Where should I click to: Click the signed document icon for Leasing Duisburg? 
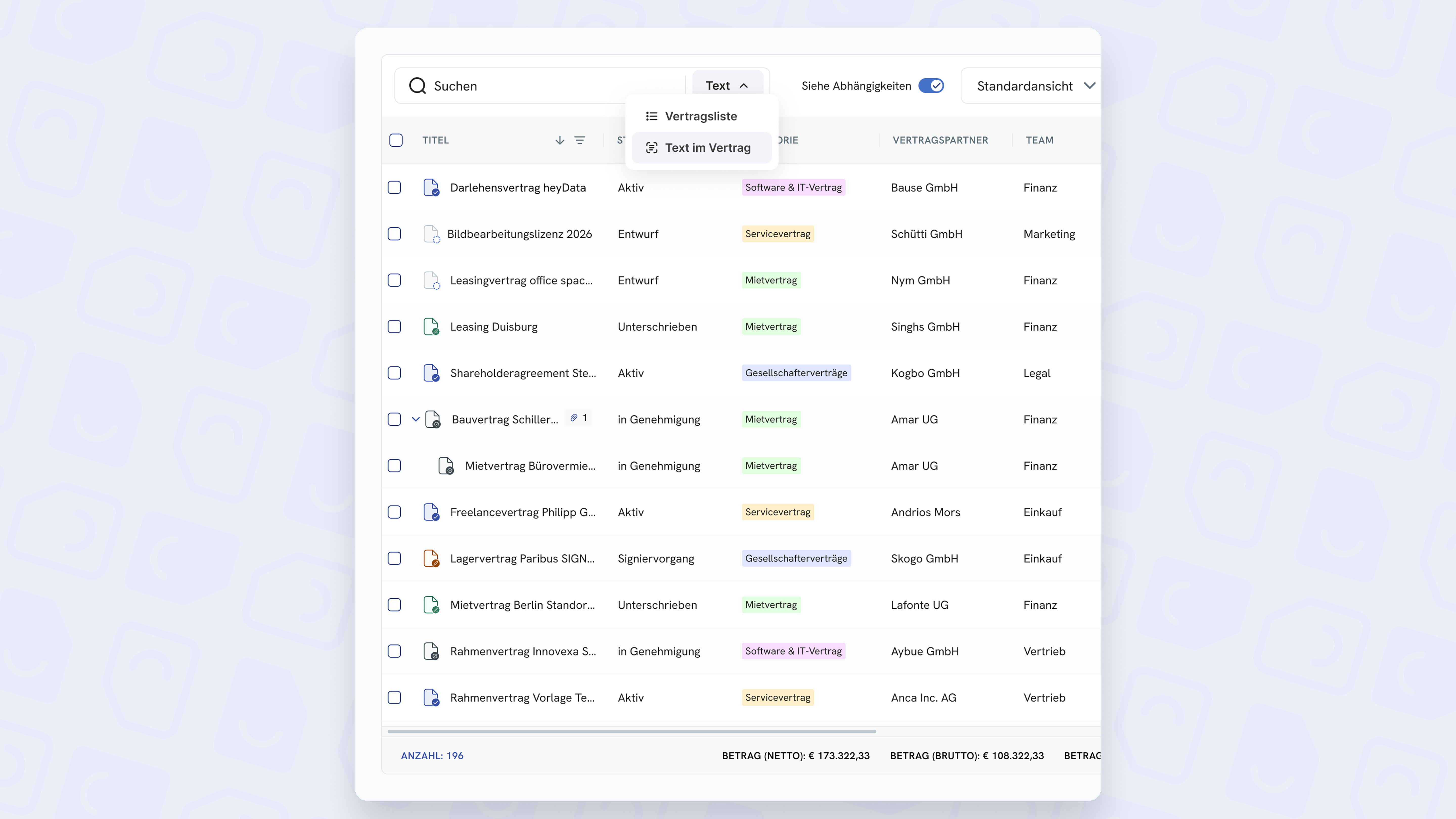coord(431,327)
